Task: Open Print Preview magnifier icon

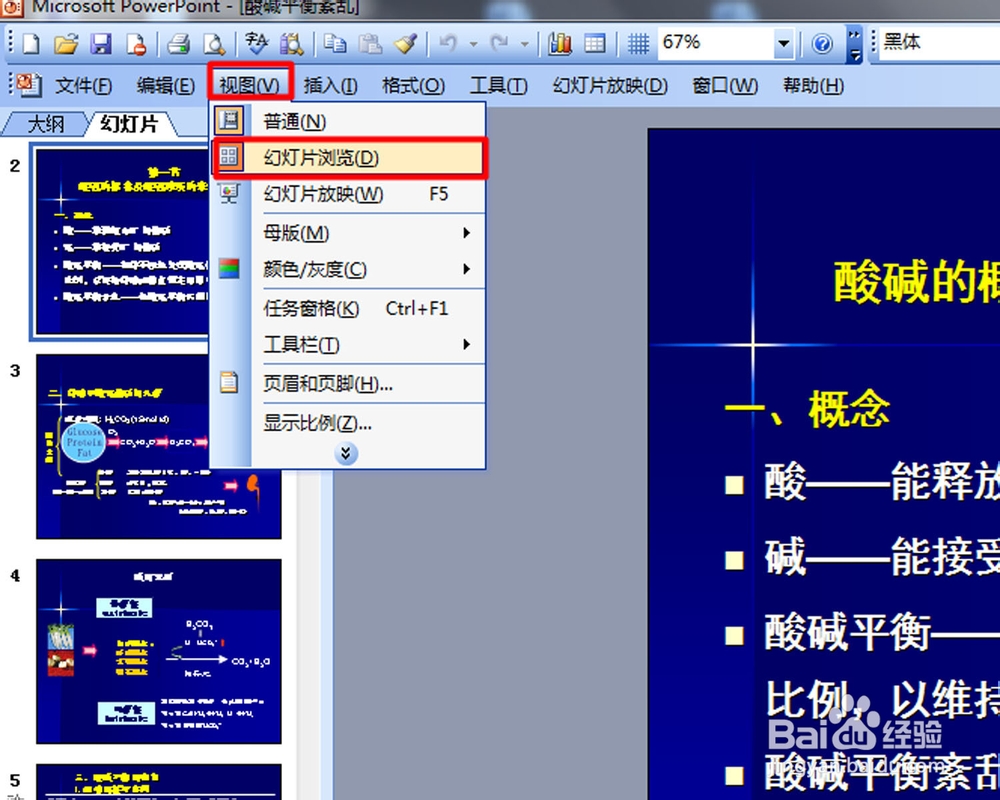Action: [214, 44]
